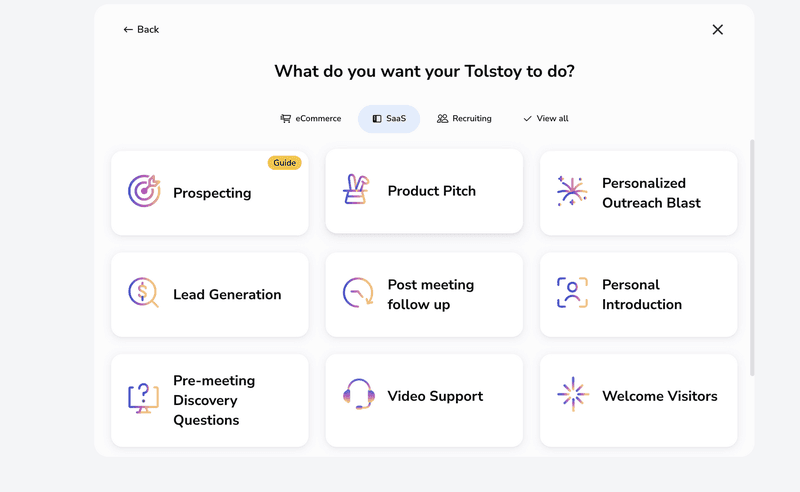Show all templates with View all

click(x=546, y=119)
